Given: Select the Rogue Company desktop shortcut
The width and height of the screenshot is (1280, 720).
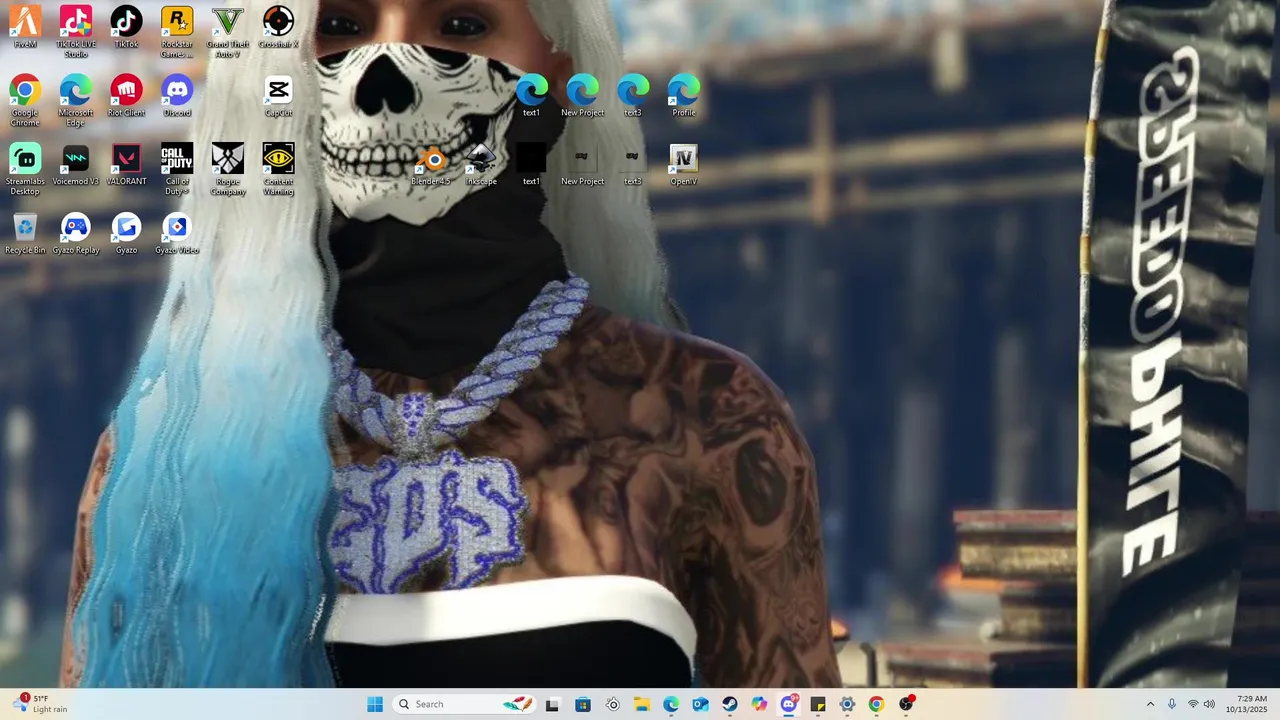Looking at the screenshot, I should (x=228, y=169).
